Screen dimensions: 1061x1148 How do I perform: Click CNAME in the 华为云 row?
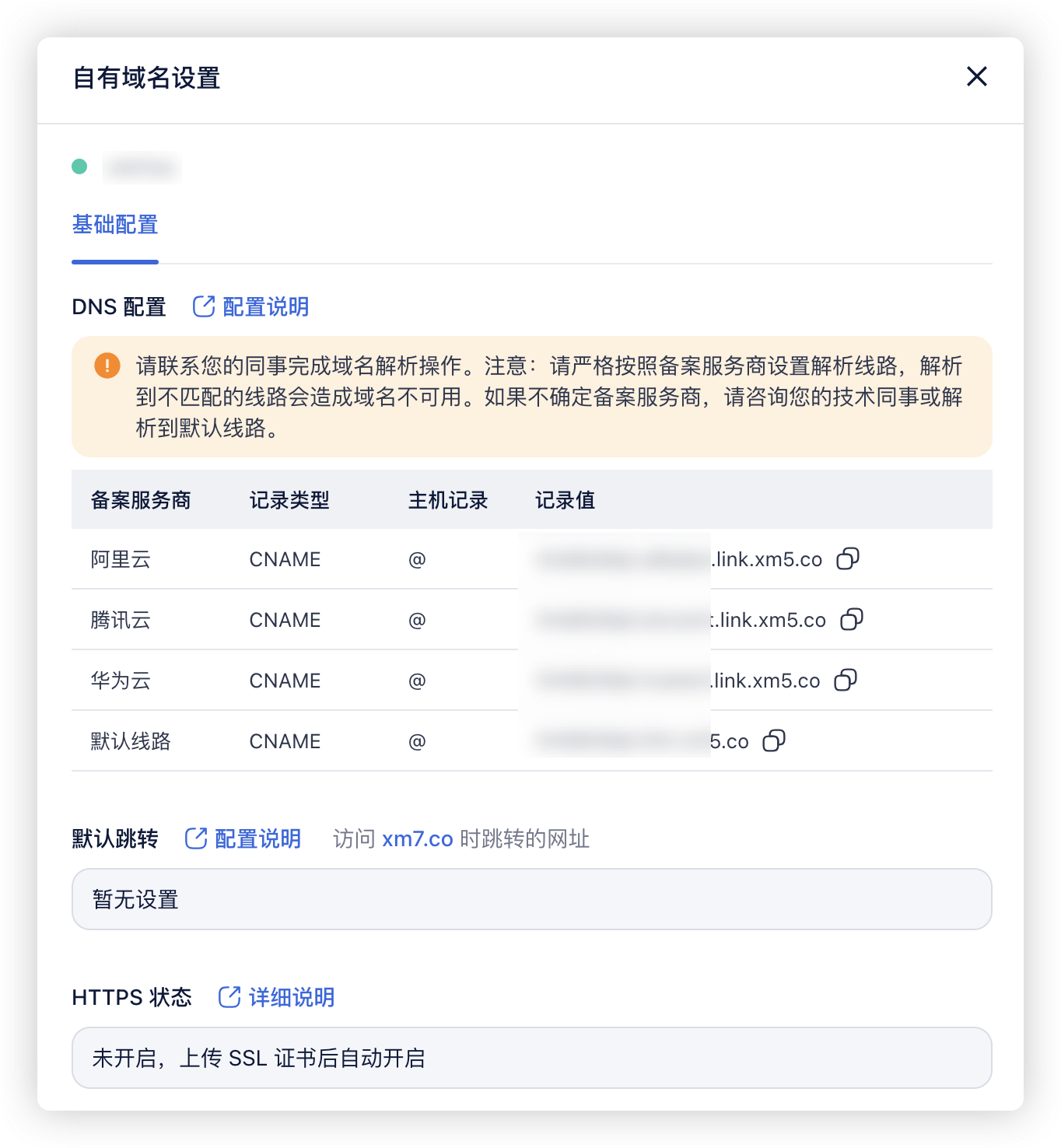click(285, 681)
